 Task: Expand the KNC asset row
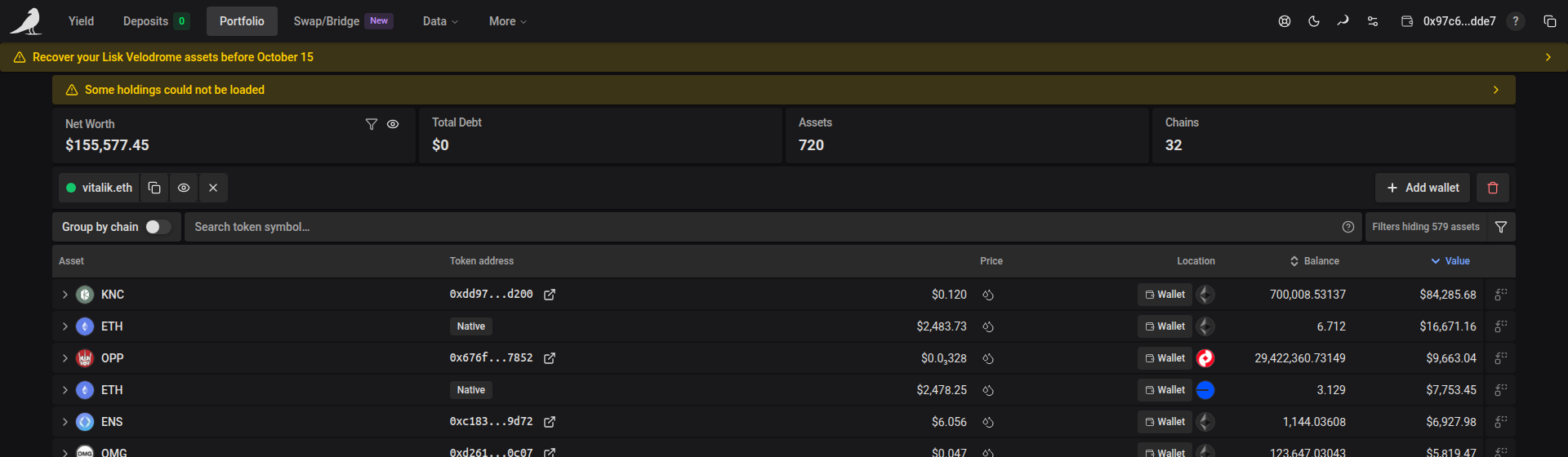pyautogui.click(x=65, y=295)
